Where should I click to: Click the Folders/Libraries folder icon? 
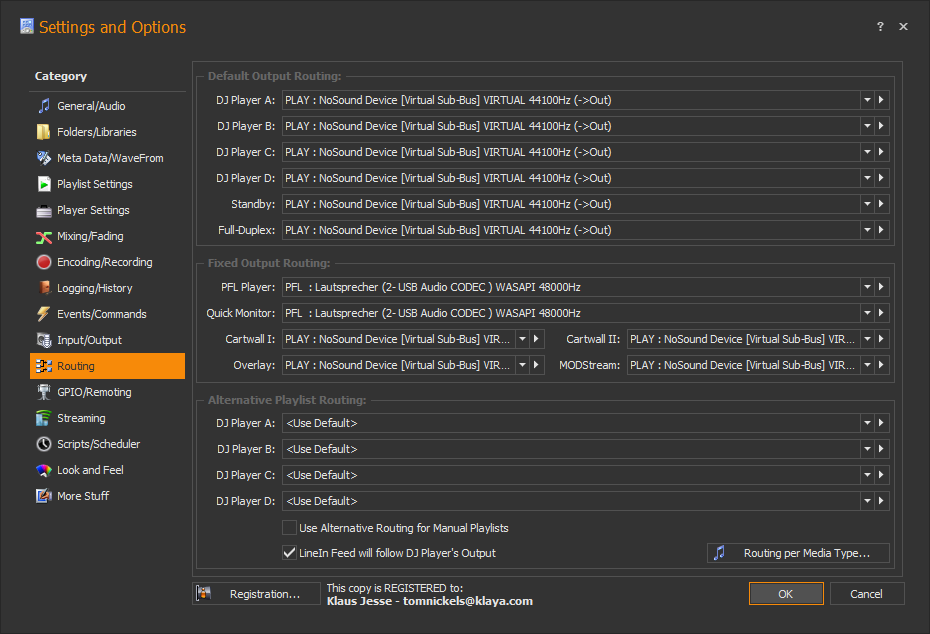click(x=44, y=132)
